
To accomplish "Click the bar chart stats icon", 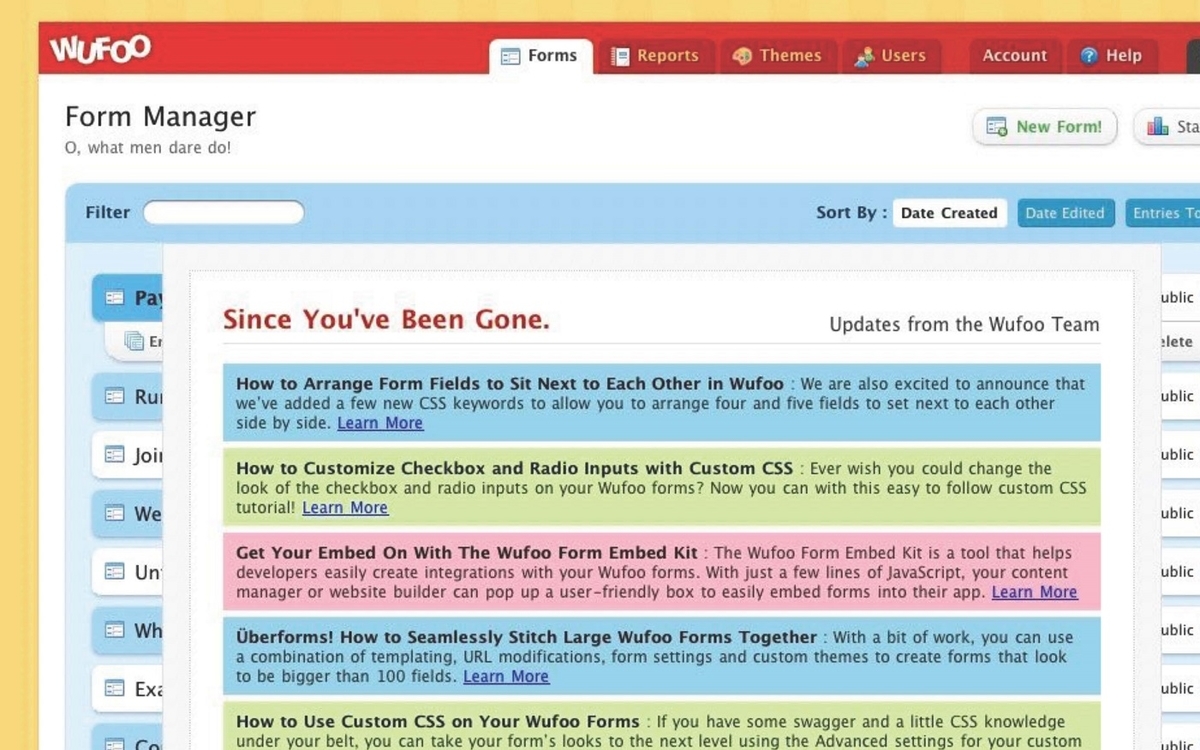I will (1158, 126).
